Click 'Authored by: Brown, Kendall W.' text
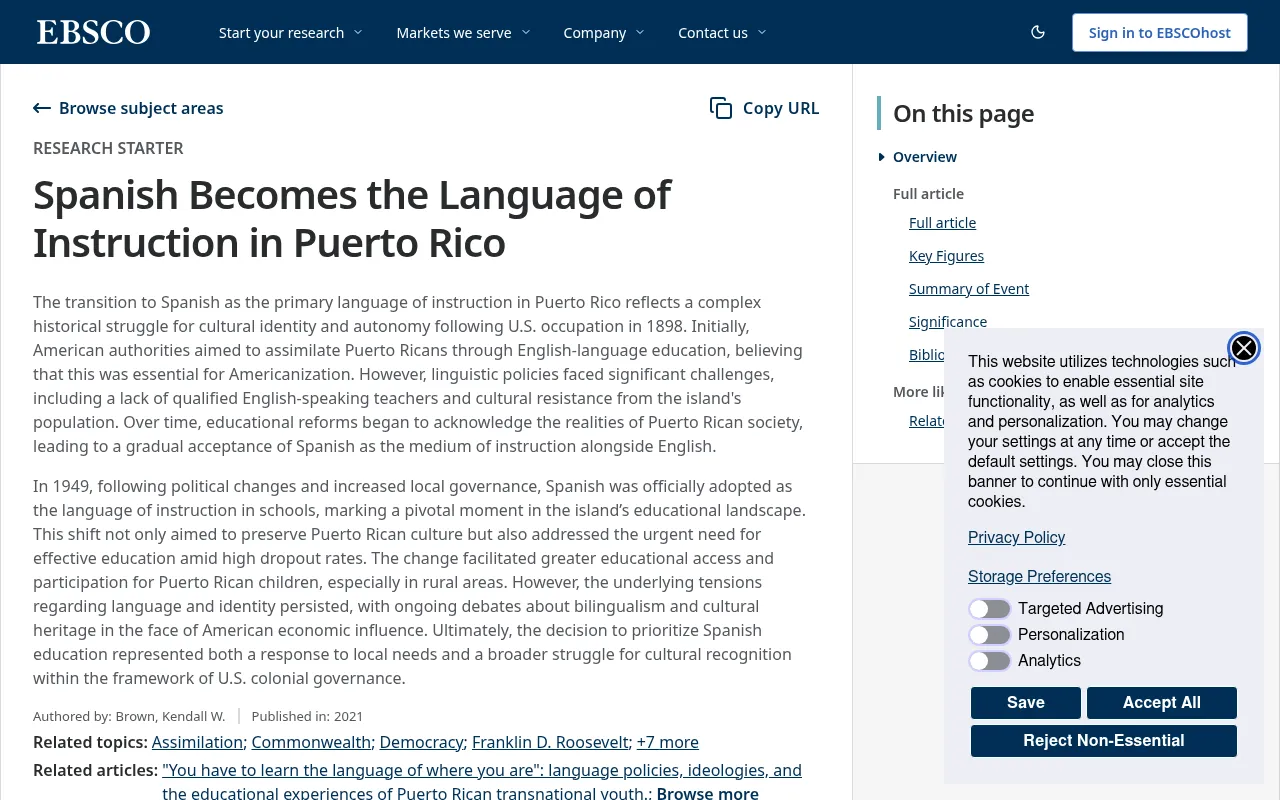The image size is (1280, 800). (129, 716)
